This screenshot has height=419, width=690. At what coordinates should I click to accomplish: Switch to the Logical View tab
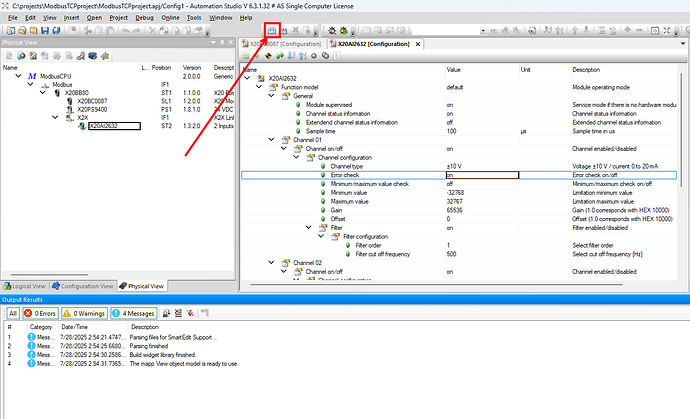tap(25, 286)
